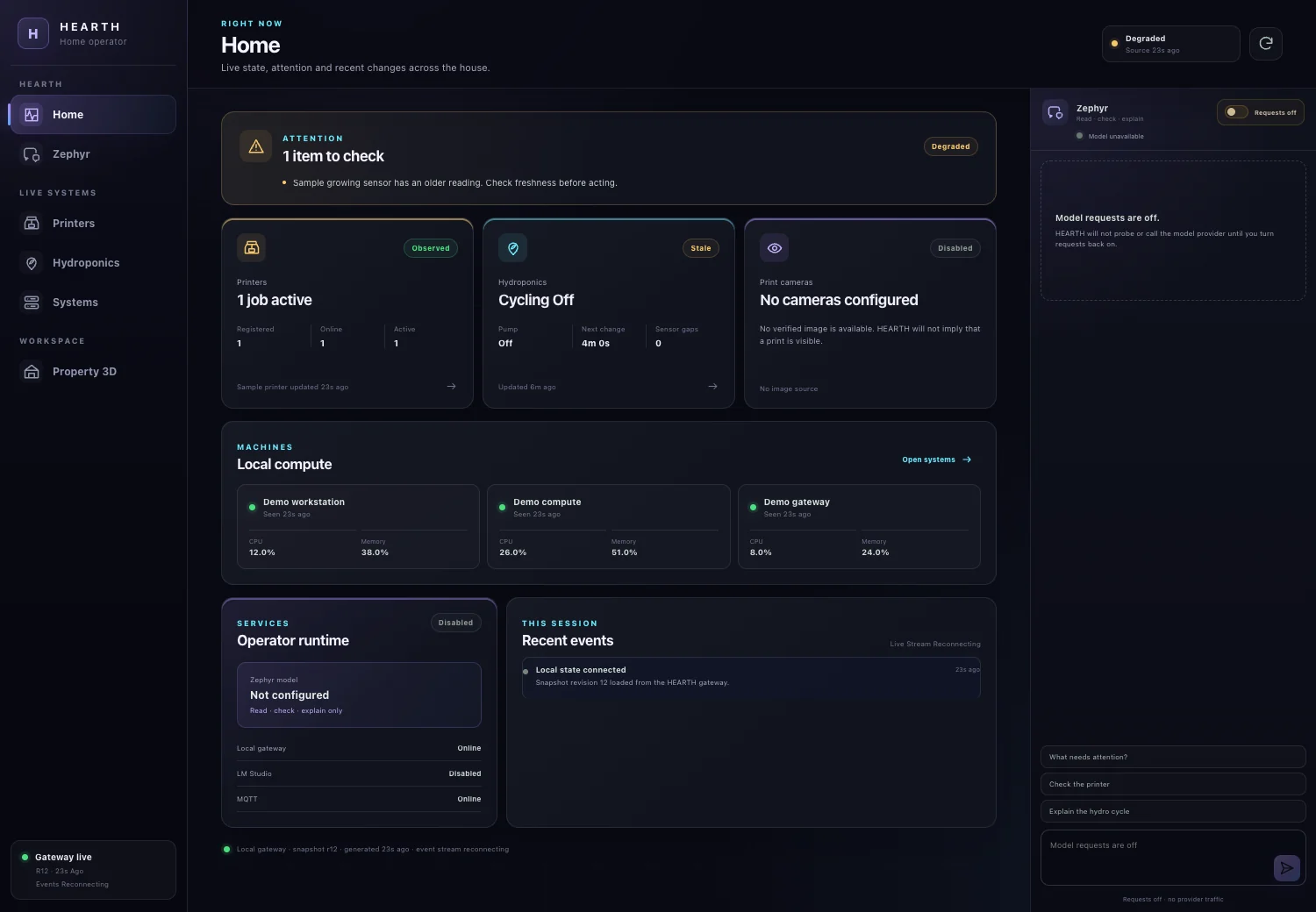
Task: Click the refresh icon in the header
Action: pos(1266,44)
